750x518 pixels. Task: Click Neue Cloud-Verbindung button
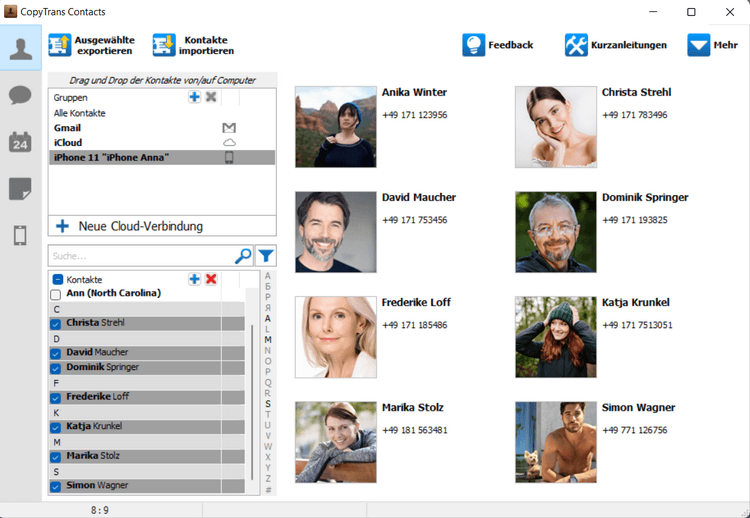click(162, 226)
